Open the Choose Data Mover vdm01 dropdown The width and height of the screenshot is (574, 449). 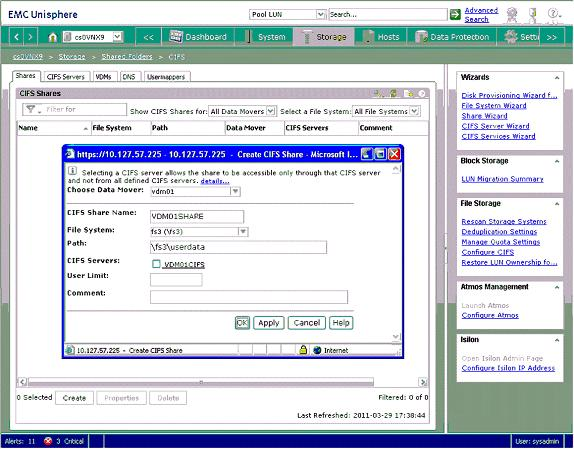[x=235, y=191]
